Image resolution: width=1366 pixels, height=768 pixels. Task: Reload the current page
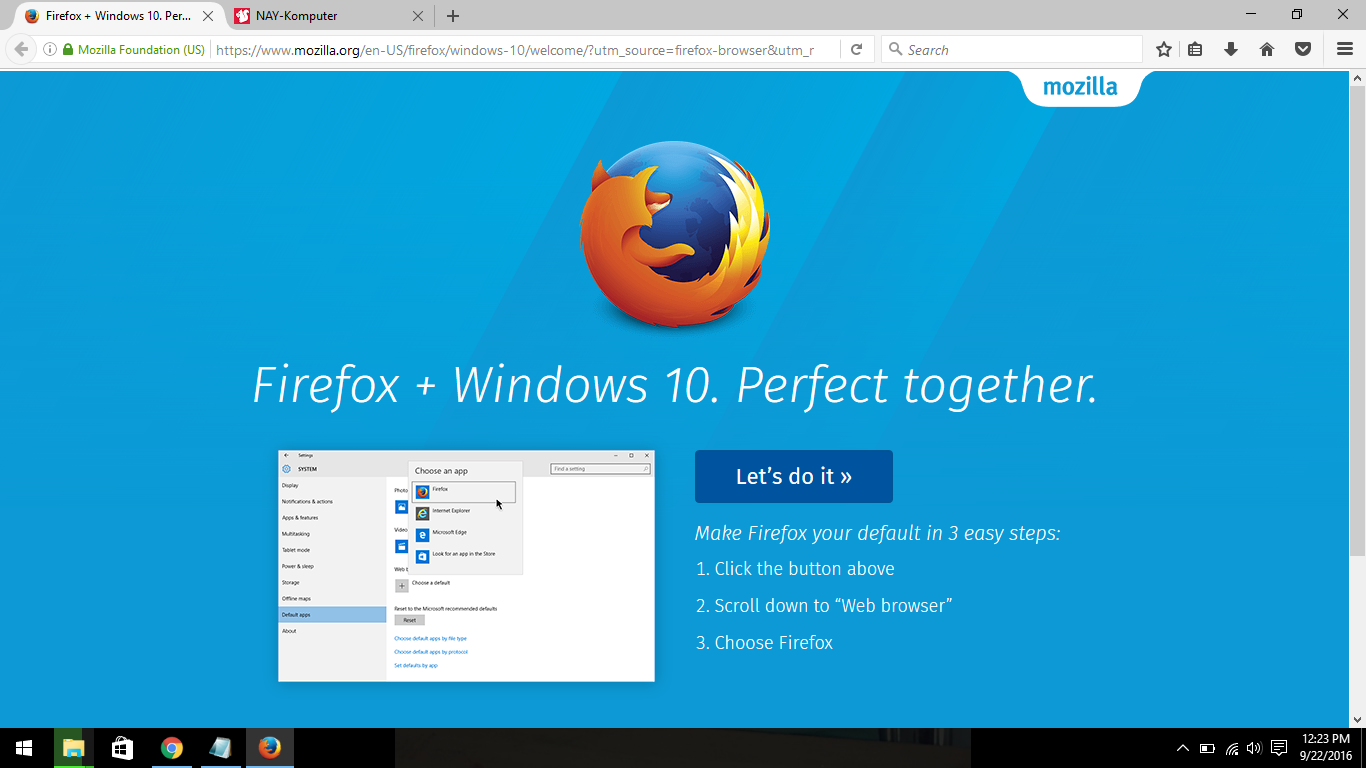[x=857, y=48]
